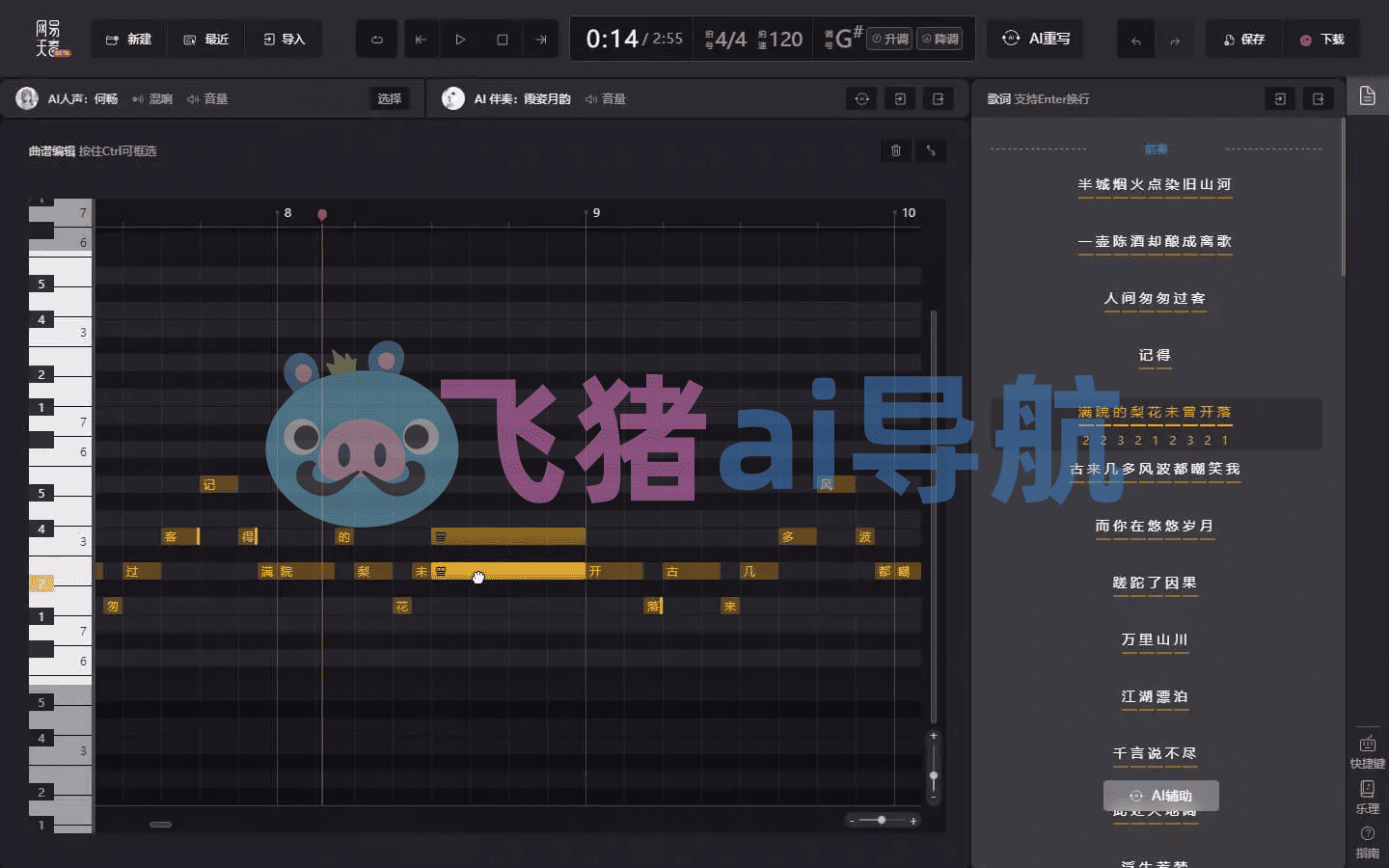Click the accompaniment export icon
Screen dimensions: 1389x868
tap(938, 98)
